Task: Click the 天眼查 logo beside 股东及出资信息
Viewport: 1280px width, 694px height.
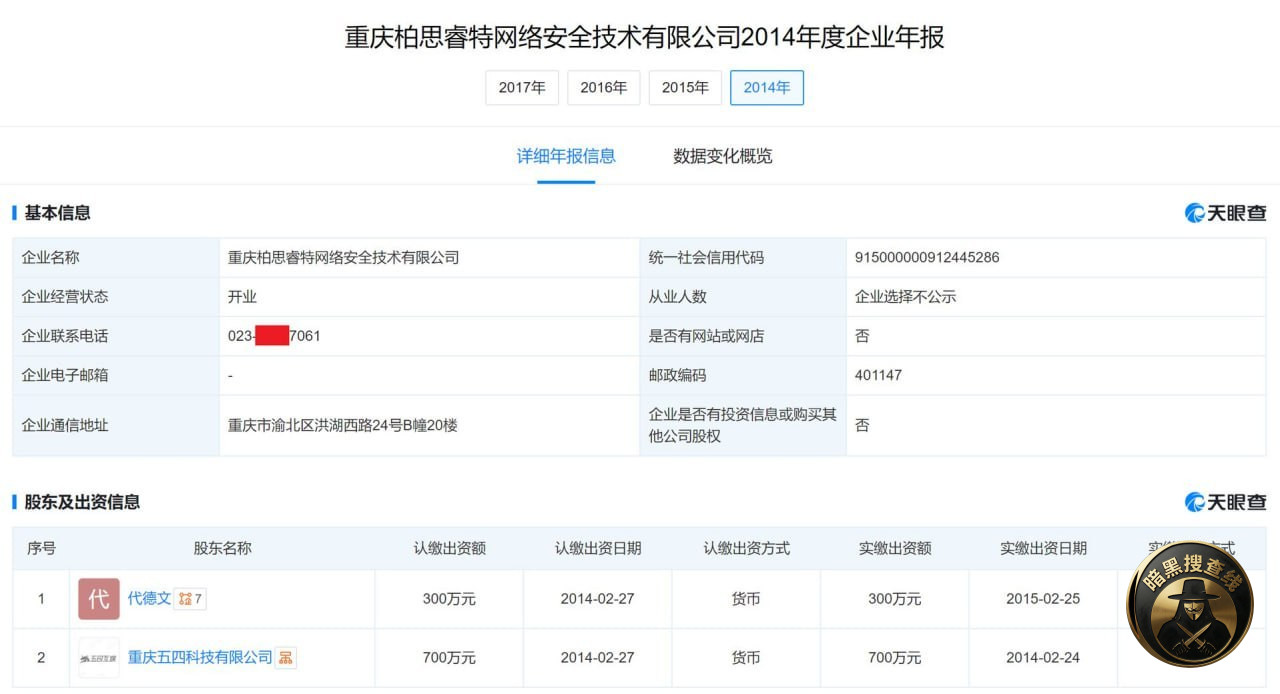Action: coord(1225,502)
